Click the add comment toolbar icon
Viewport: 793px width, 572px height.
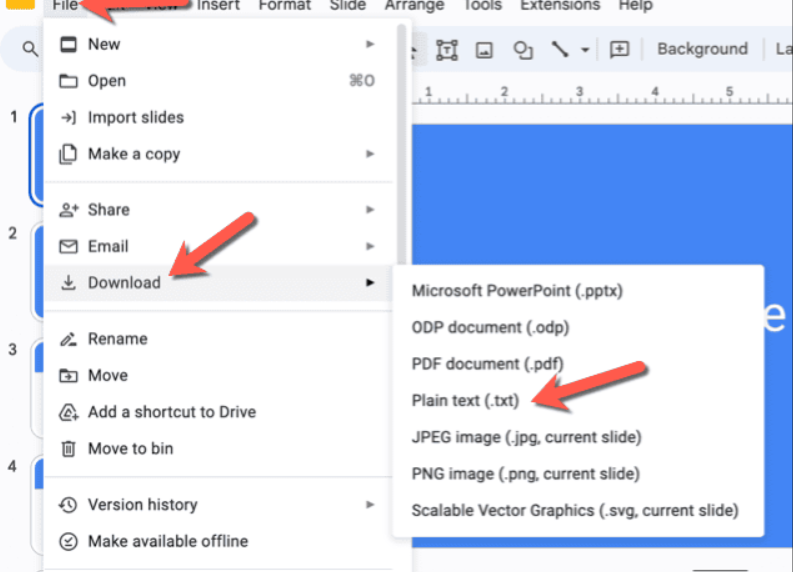(619, 49)
